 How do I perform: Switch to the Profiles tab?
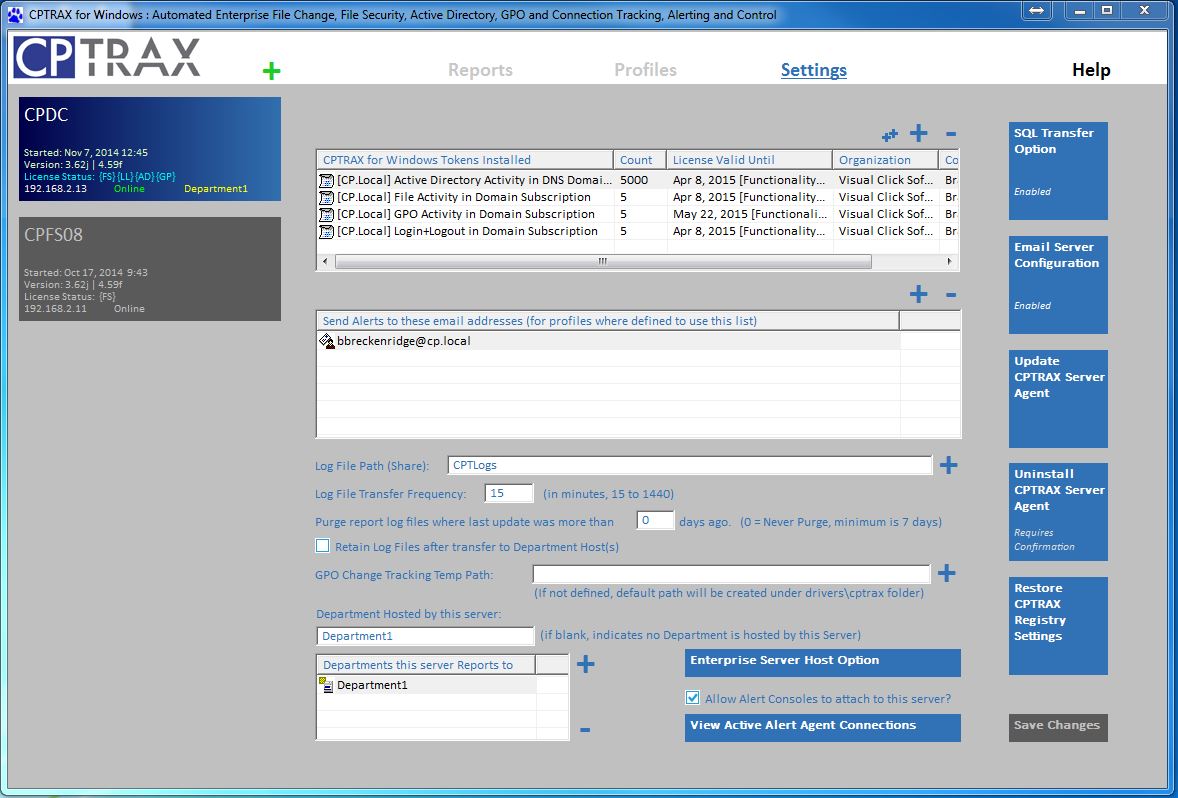click(x=645, y=70)
